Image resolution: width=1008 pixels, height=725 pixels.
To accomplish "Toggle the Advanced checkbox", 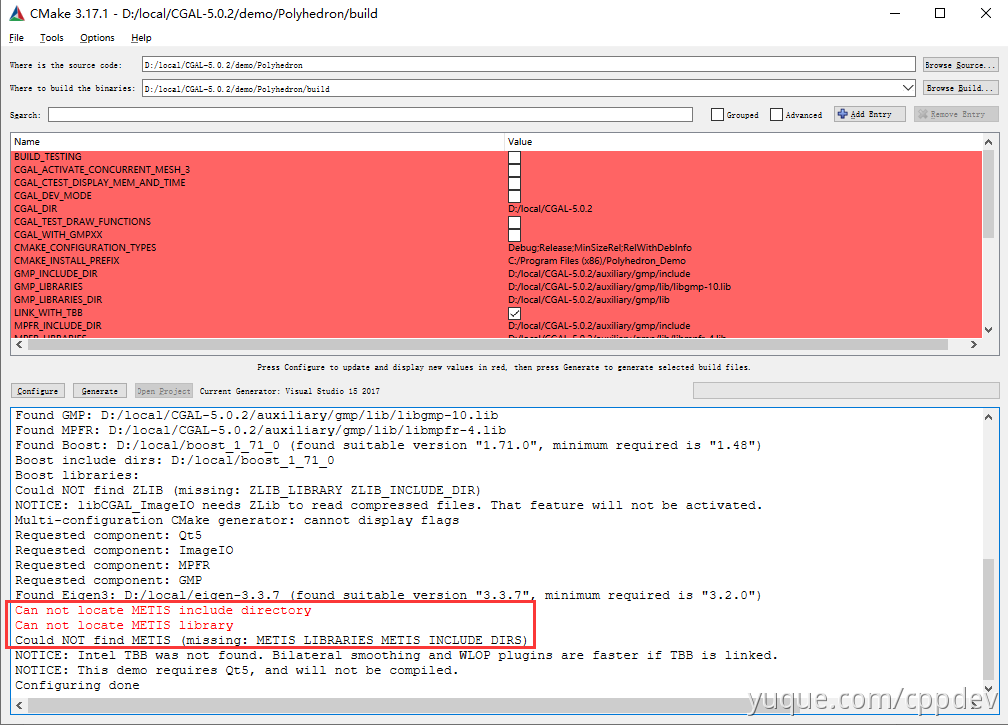I will (x=777, y=114).
